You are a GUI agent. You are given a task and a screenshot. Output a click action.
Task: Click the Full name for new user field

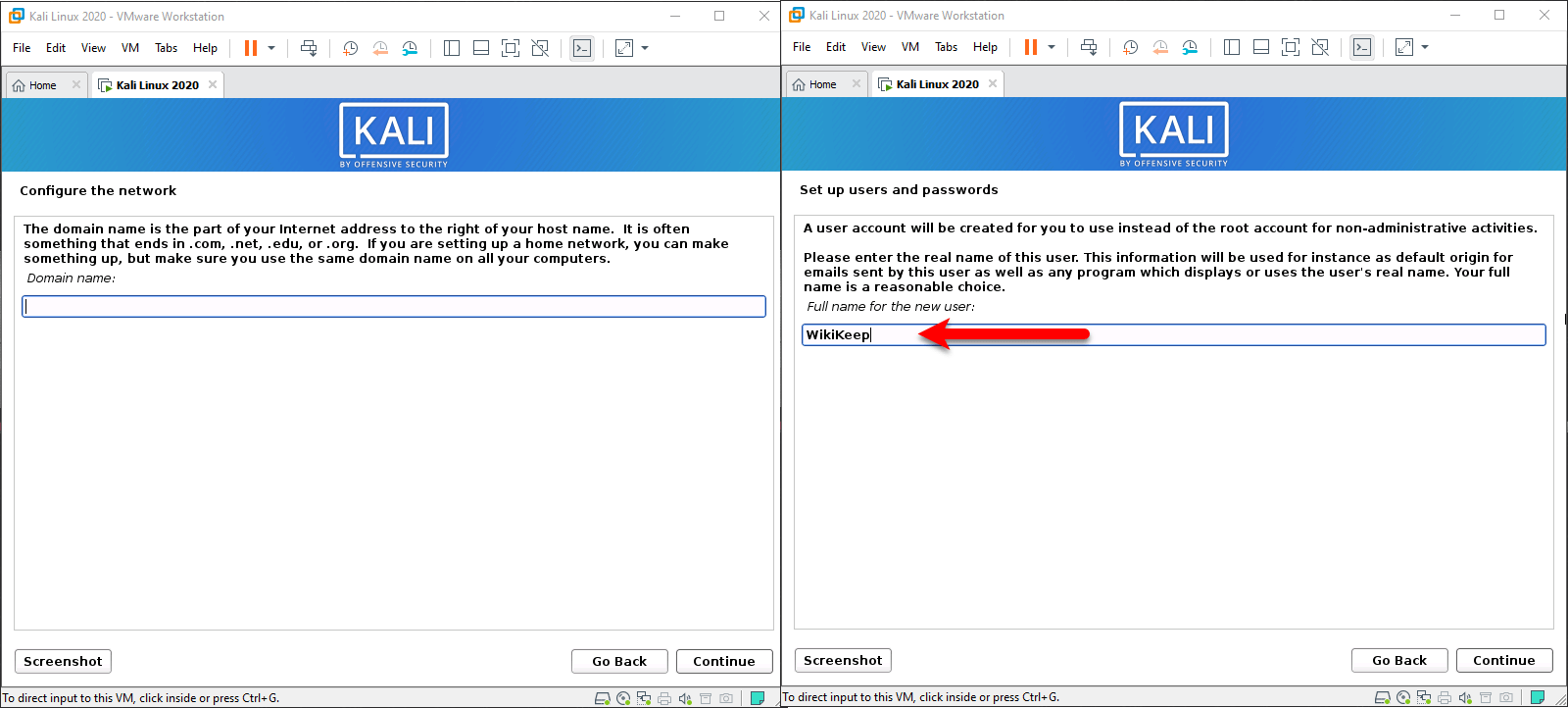[x=1174, y=335]
